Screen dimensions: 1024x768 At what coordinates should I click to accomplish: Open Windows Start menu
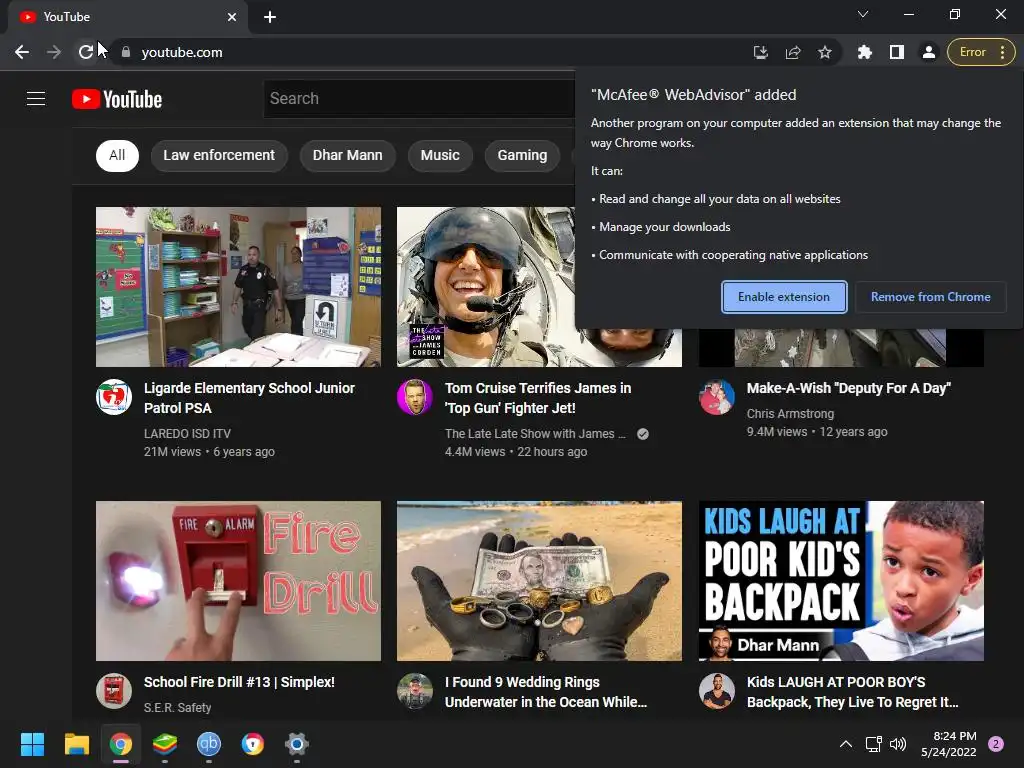[32, 744]
